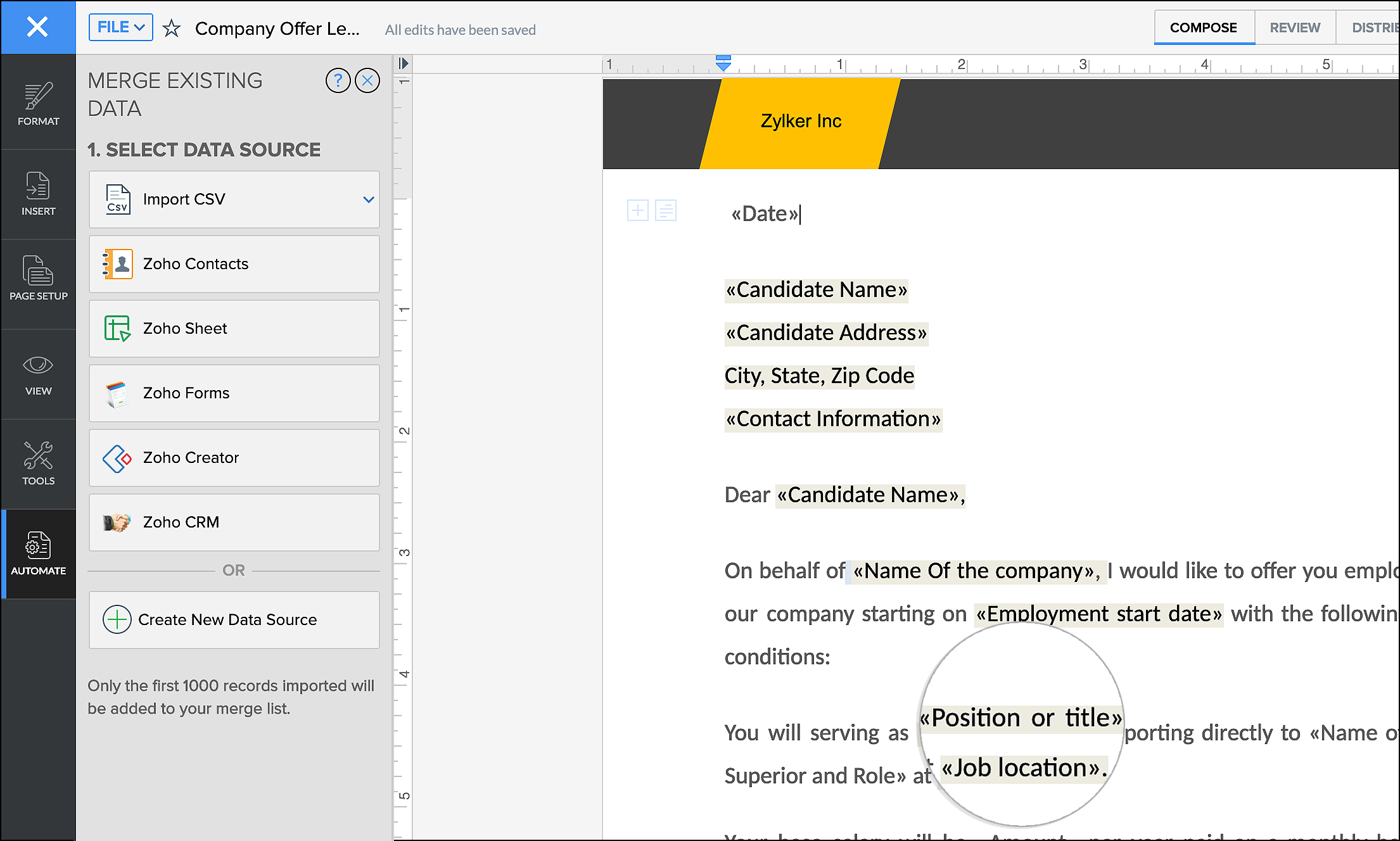Open the Format sidebar panel
Image resolution: width=1400 pixels, height=841 pixels.
point(38,104)
